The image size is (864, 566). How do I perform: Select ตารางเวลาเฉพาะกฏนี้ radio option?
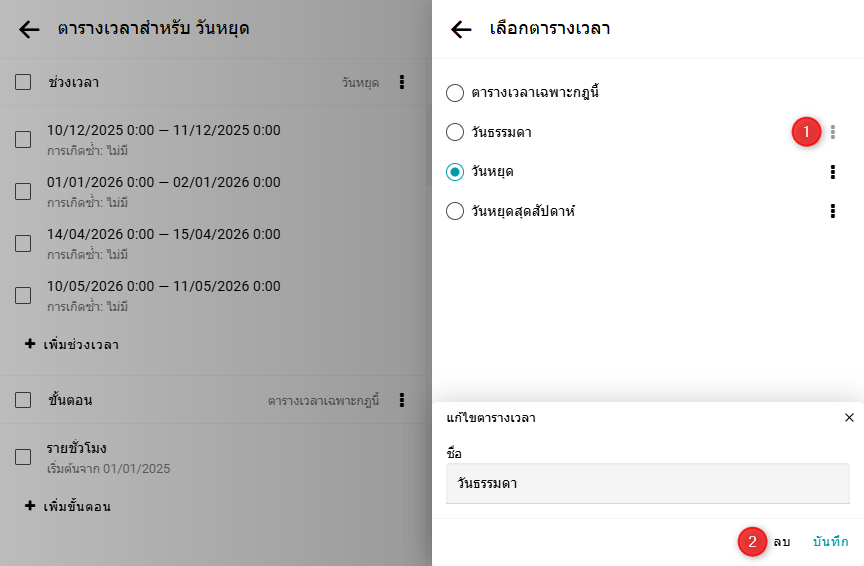(455, 93)
